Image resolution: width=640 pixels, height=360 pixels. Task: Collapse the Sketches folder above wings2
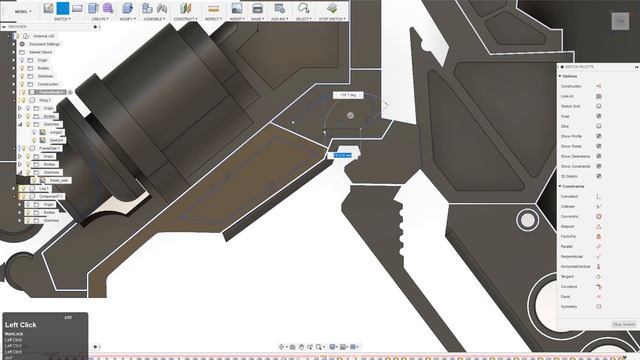click(20, 124)
